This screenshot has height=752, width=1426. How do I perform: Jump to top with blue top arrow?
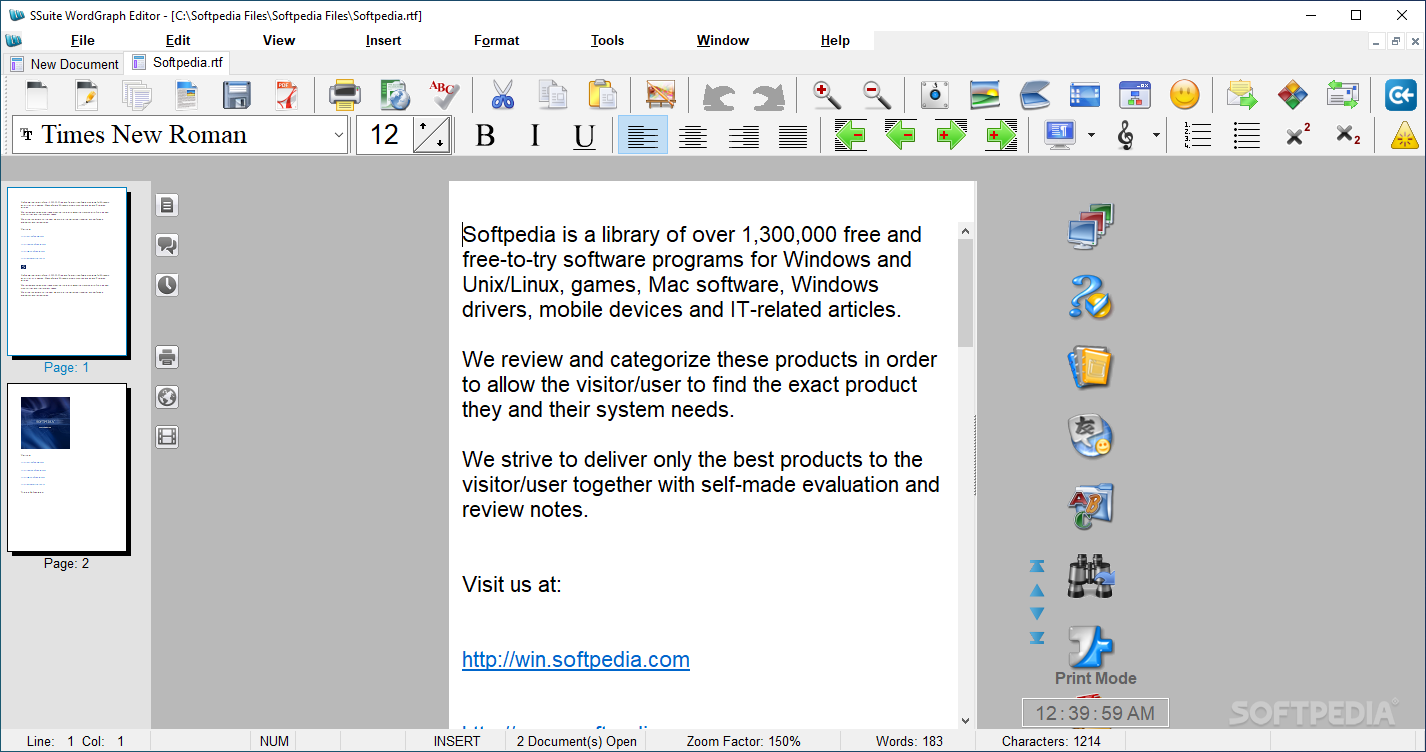[1037, 567]
